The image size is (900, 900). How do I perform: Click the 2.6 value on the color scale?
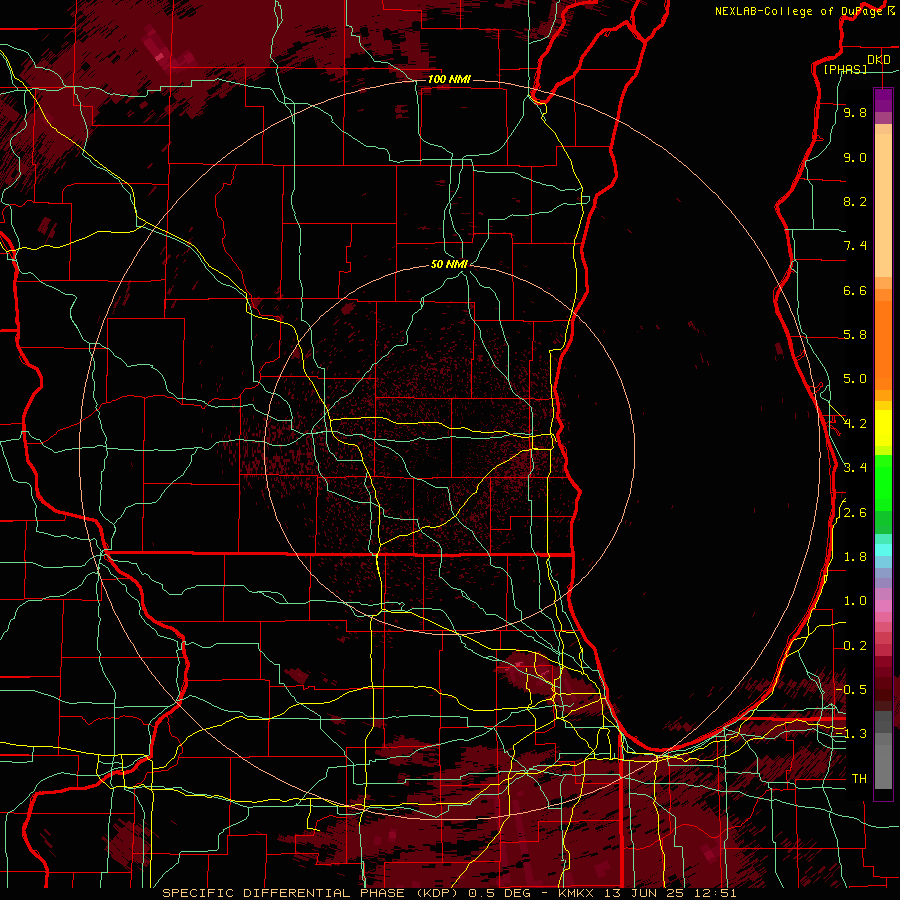click(855, 513)
